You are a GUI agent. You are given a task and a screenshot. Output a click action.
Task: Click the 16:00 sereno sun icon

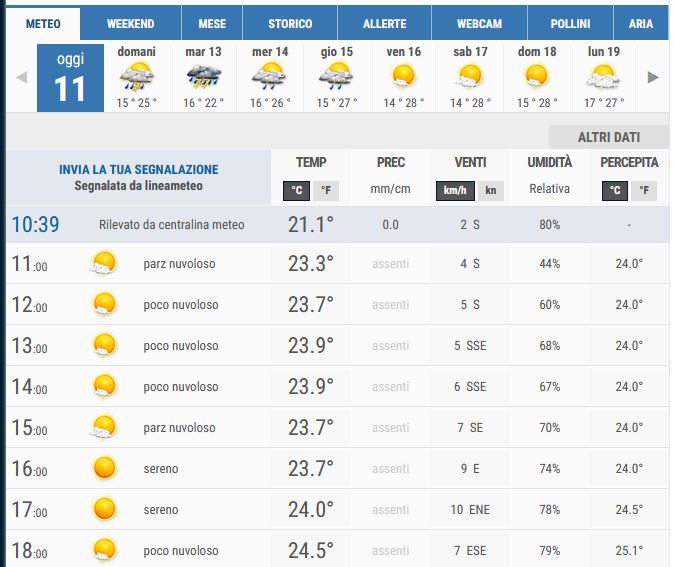click(104, 468)
